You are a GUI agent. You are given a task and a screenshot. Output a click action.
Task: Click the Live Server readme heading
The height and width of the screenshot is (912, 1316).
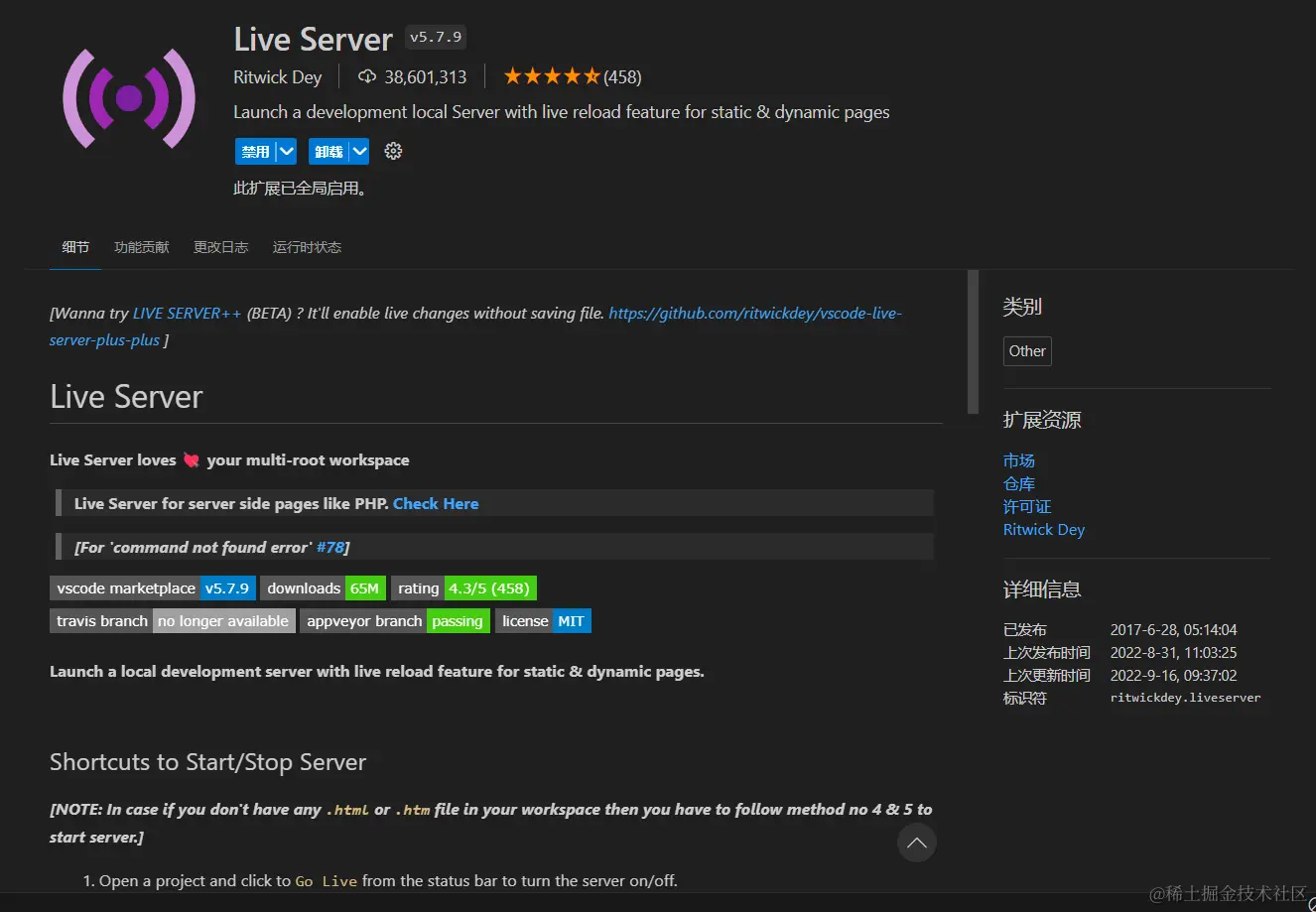[x=126, y=397]
